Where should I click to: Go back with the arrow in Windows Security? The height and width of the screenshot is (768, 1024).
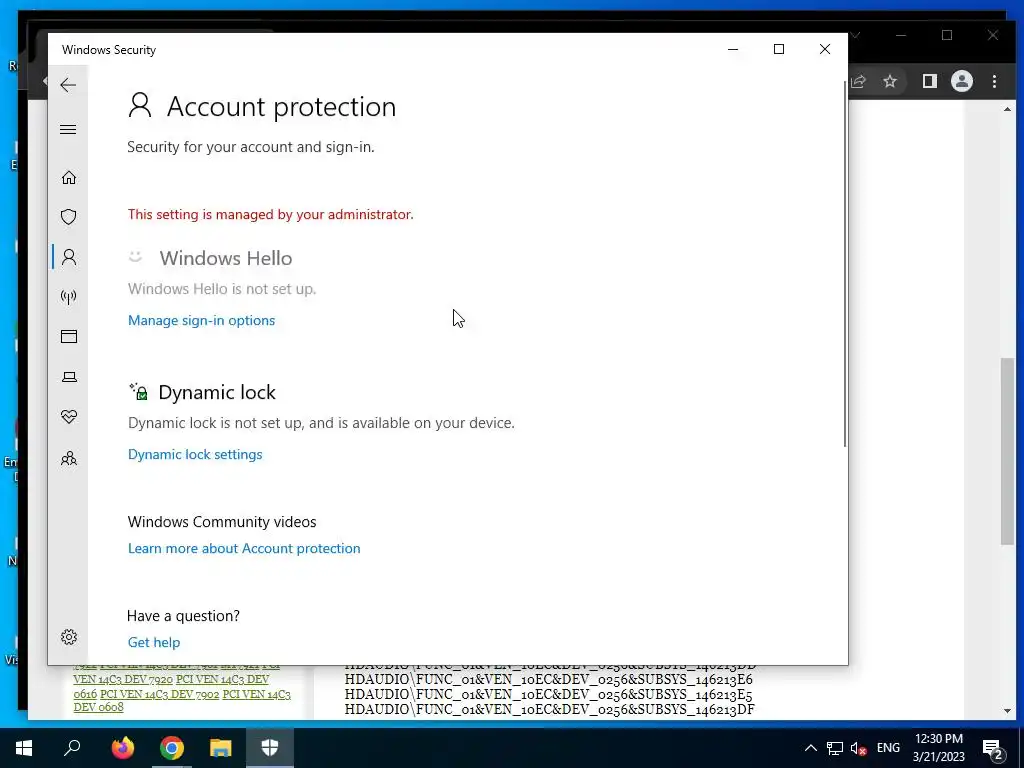tap(68, 85)
